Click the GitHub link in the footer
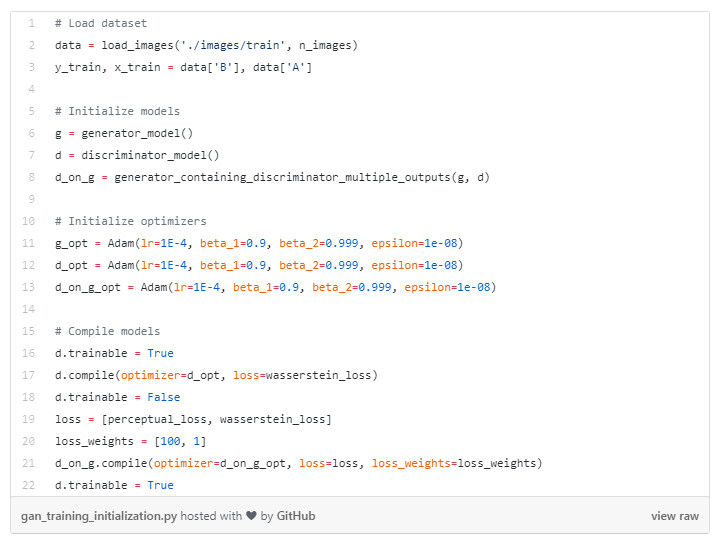The width and height of the screenshot is (716, 539). pos(295,516)
